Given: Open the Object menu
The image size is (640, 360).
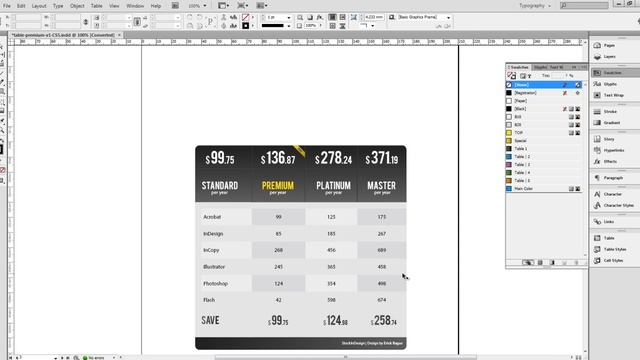Looking at the screenshot, I should coord(77,6).
